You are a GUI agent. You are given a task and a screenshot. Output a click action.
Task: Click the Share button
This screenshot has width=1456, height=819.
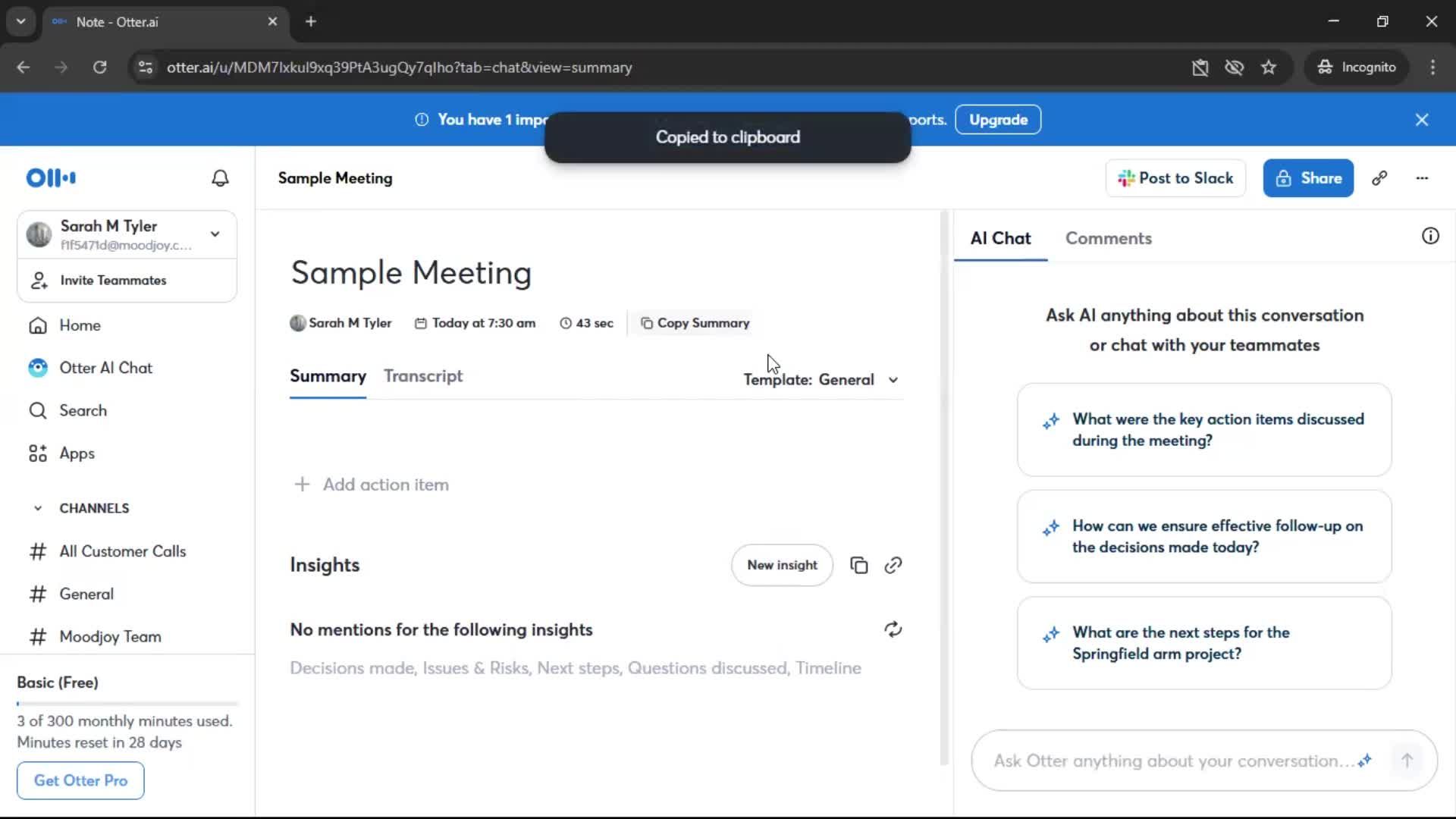[x=1308, y=178]
